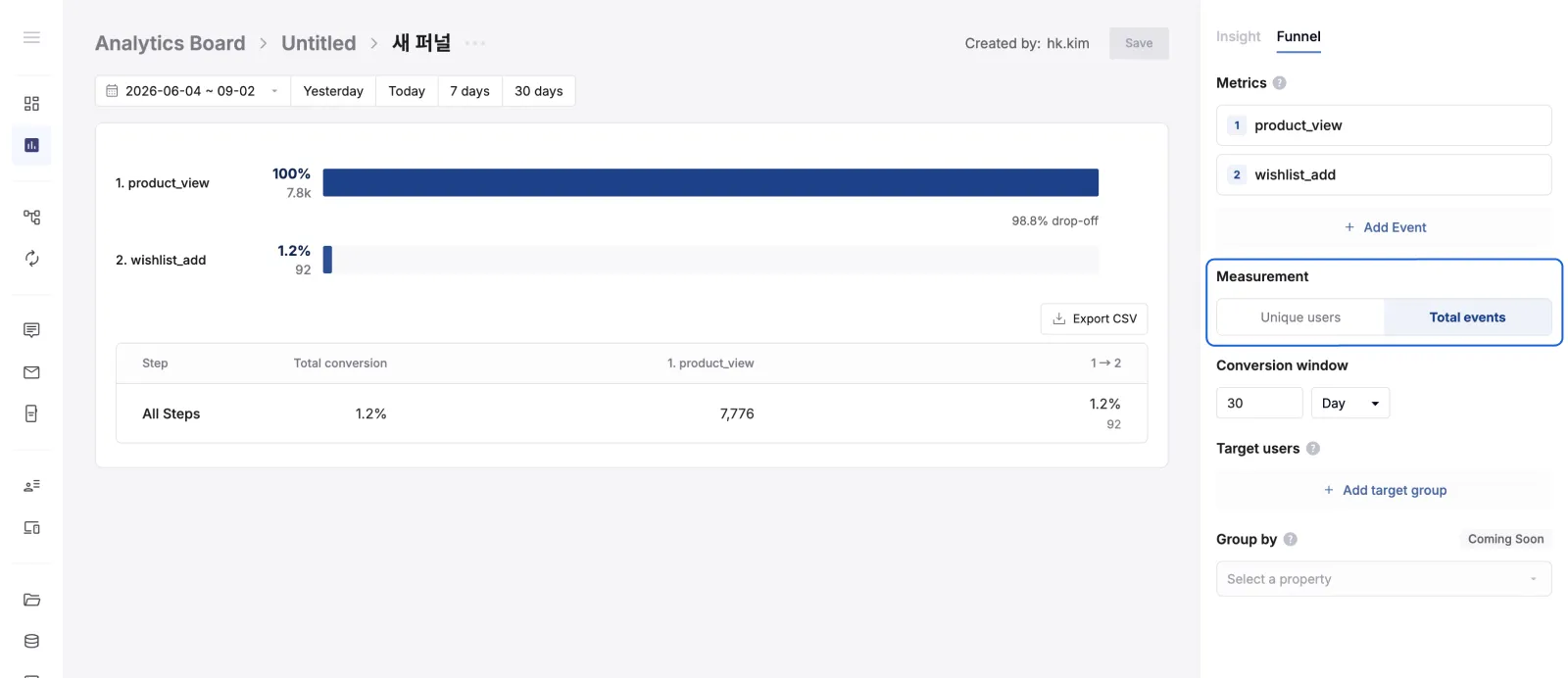This screenshot has width=1568, height=678.
Task: Open the Select a property dropdown
Action: pos(1384,579)
